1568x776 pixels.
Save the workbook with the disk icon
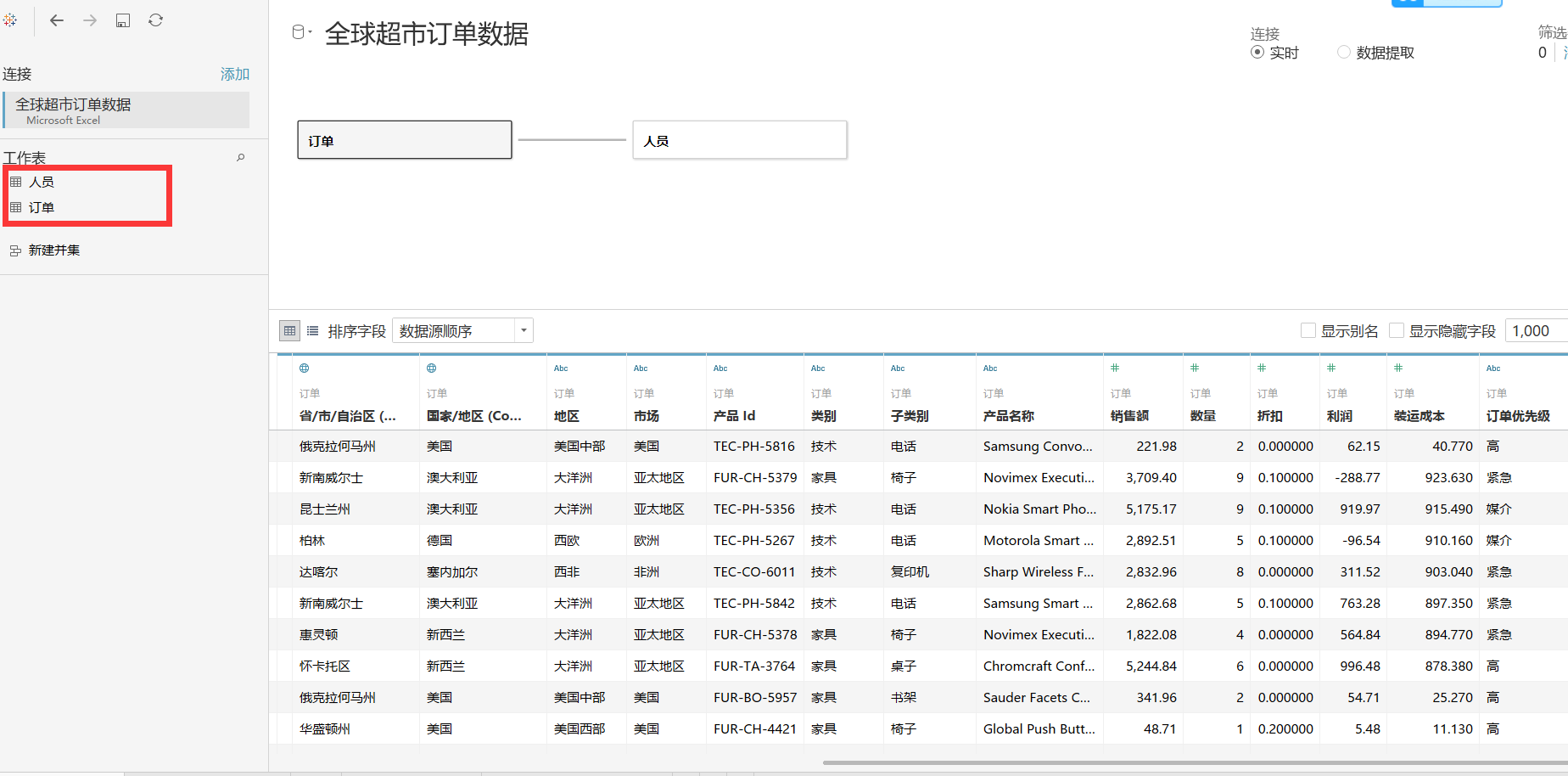(123, 20)
